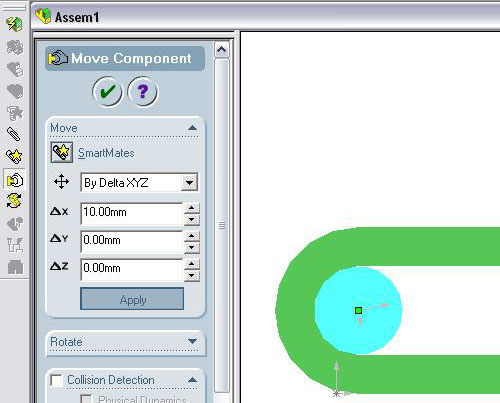This screenshot has height=403, width=500.
Task: Collapse the Collision Detection section arrow
Action: 192,380
